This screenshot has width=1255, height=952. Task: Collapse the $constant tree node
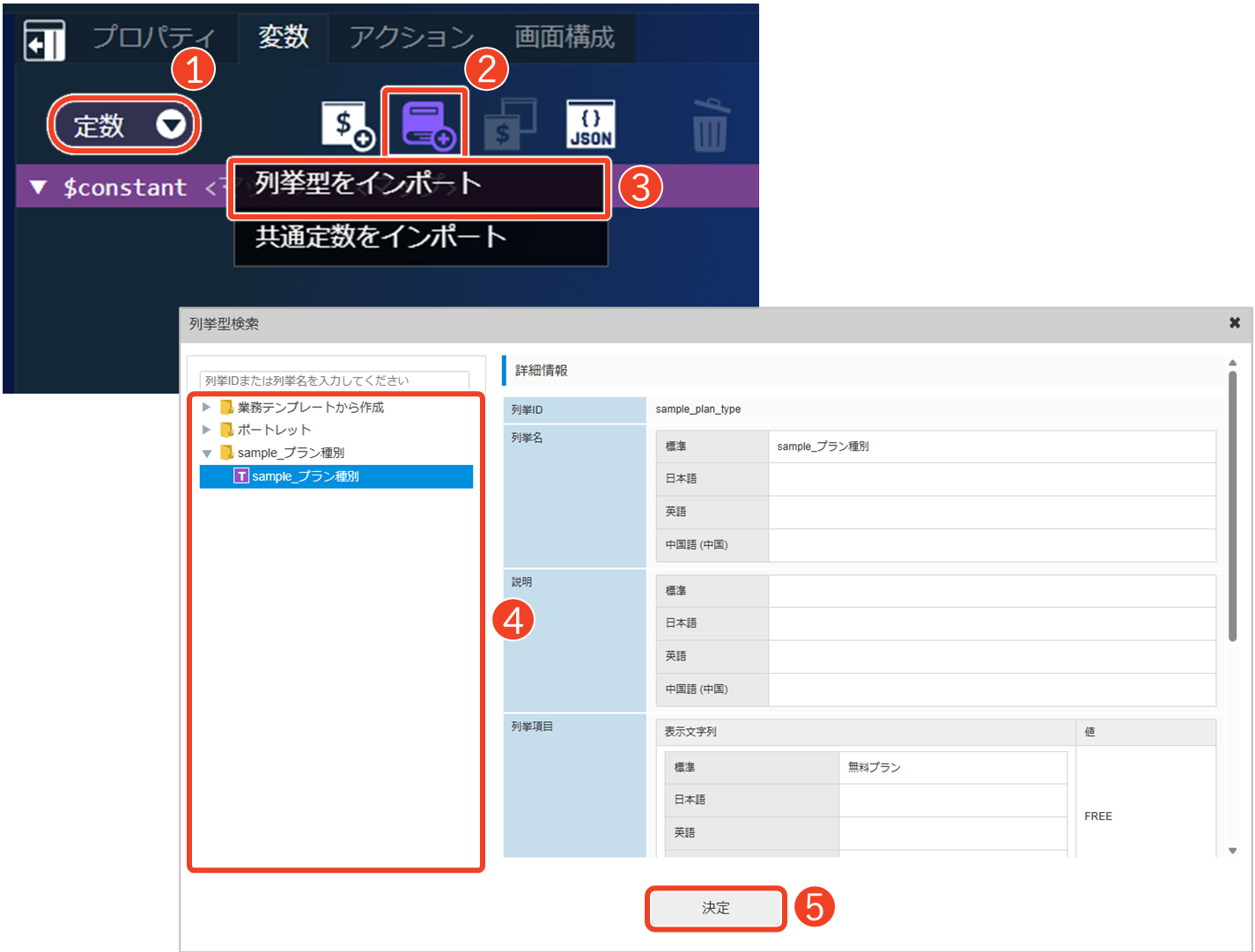(x=38, y=188)
